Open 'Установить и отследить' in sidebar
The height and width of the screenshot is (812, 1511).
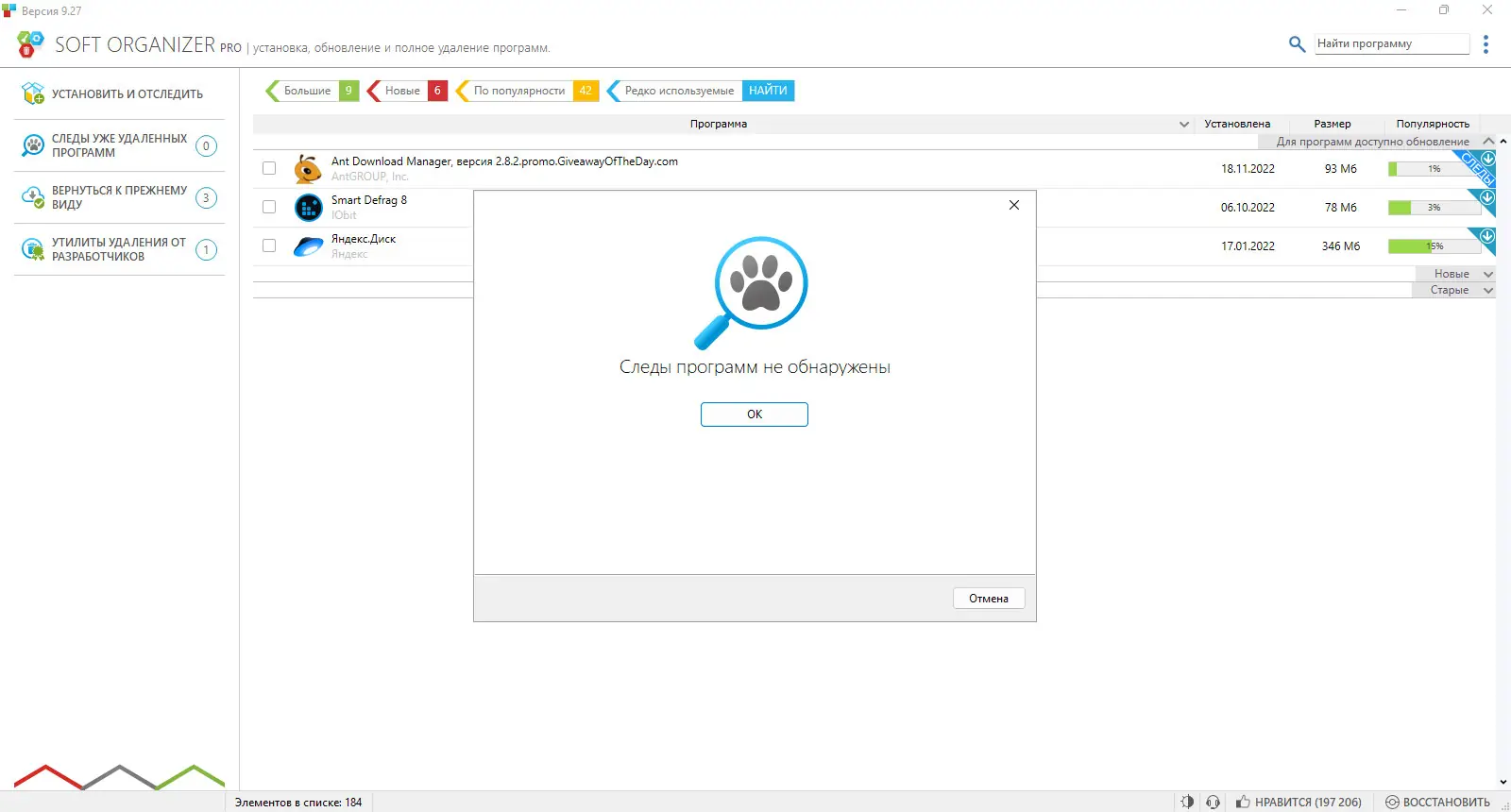coord(119,93)
